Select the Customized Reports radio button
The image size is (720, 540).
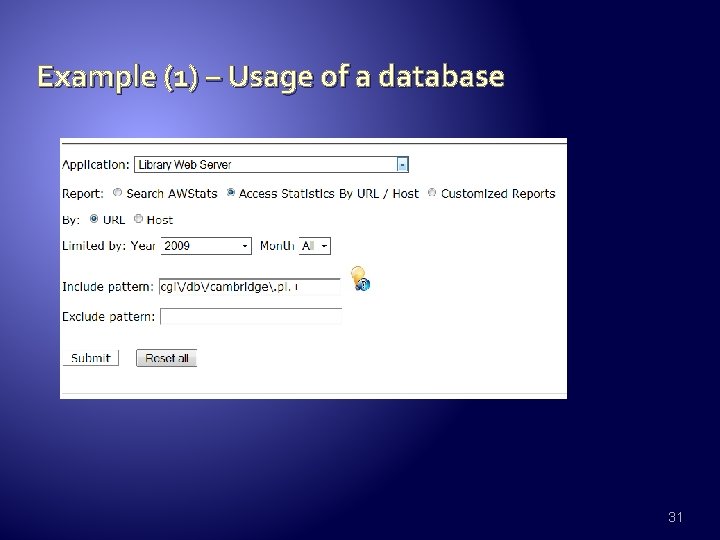[432, 193]
